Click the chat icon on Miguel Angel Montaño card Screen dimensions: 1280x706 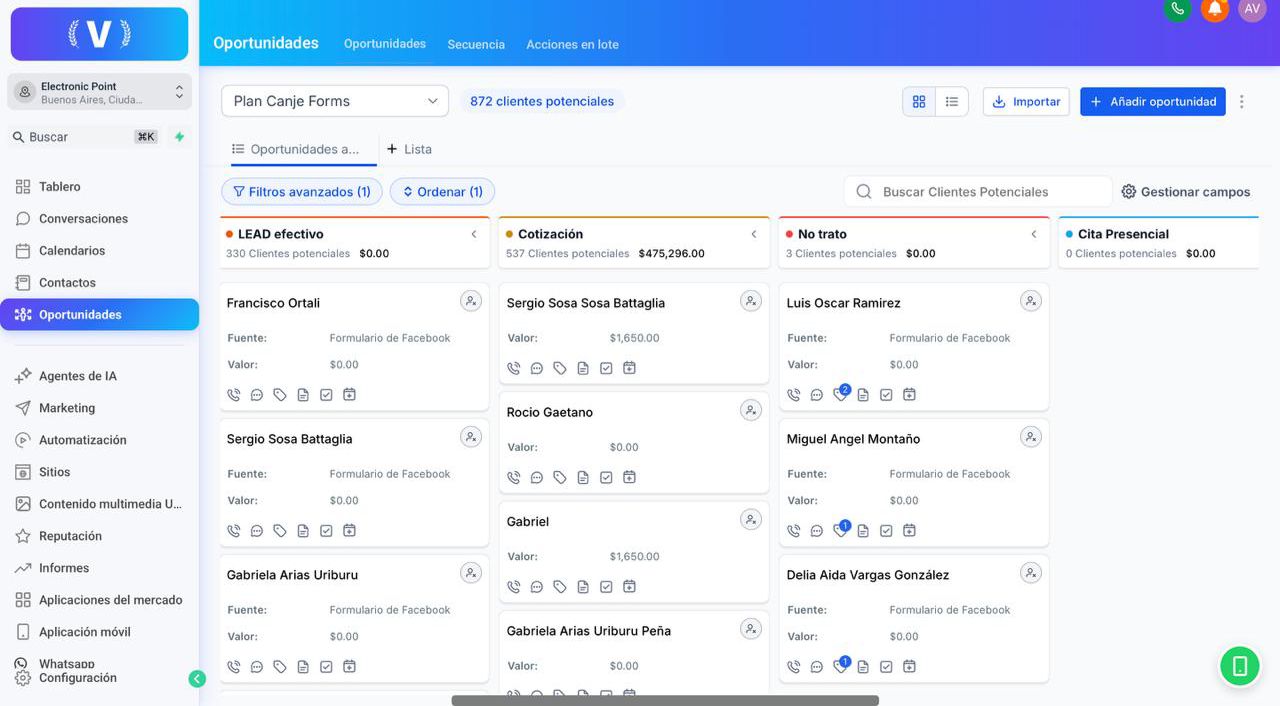coord(817,531)
